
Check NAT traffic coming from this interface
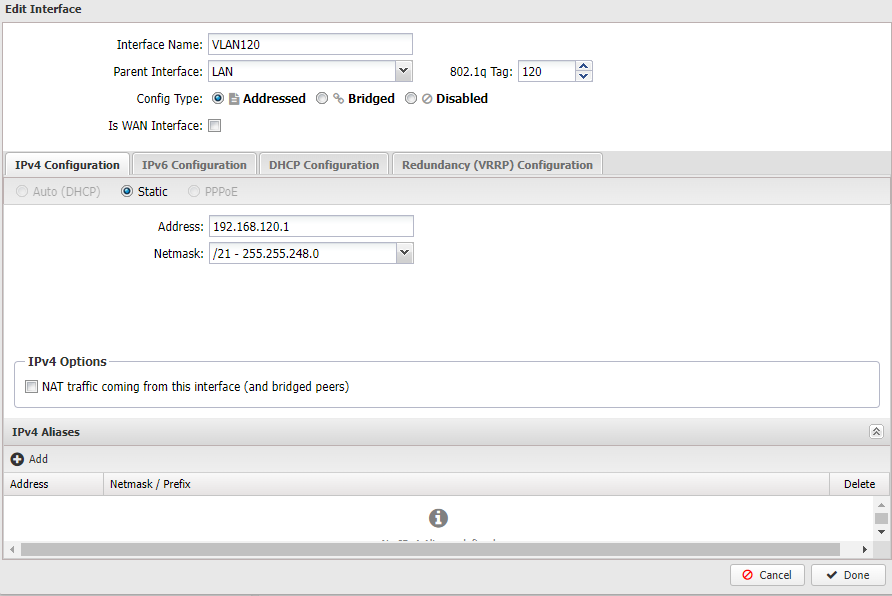tap(31, 386)
